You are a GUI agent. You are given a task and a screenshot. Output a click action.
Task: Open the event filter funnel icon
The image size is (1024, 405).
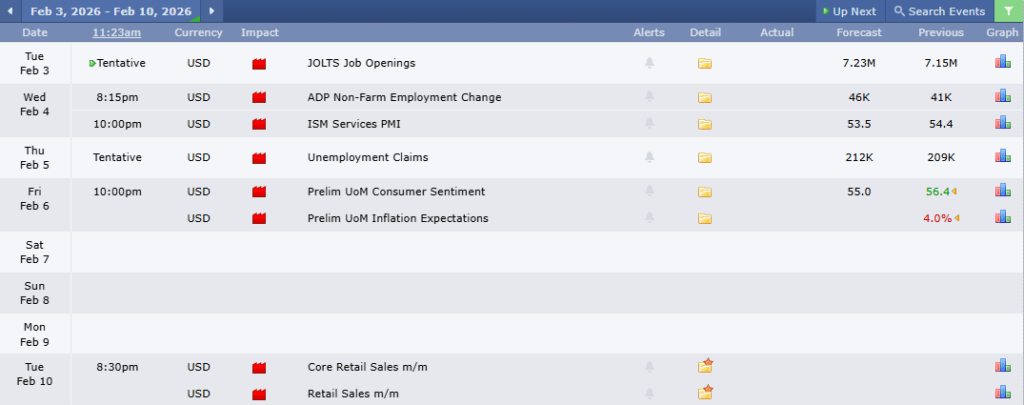point(1009,11)
